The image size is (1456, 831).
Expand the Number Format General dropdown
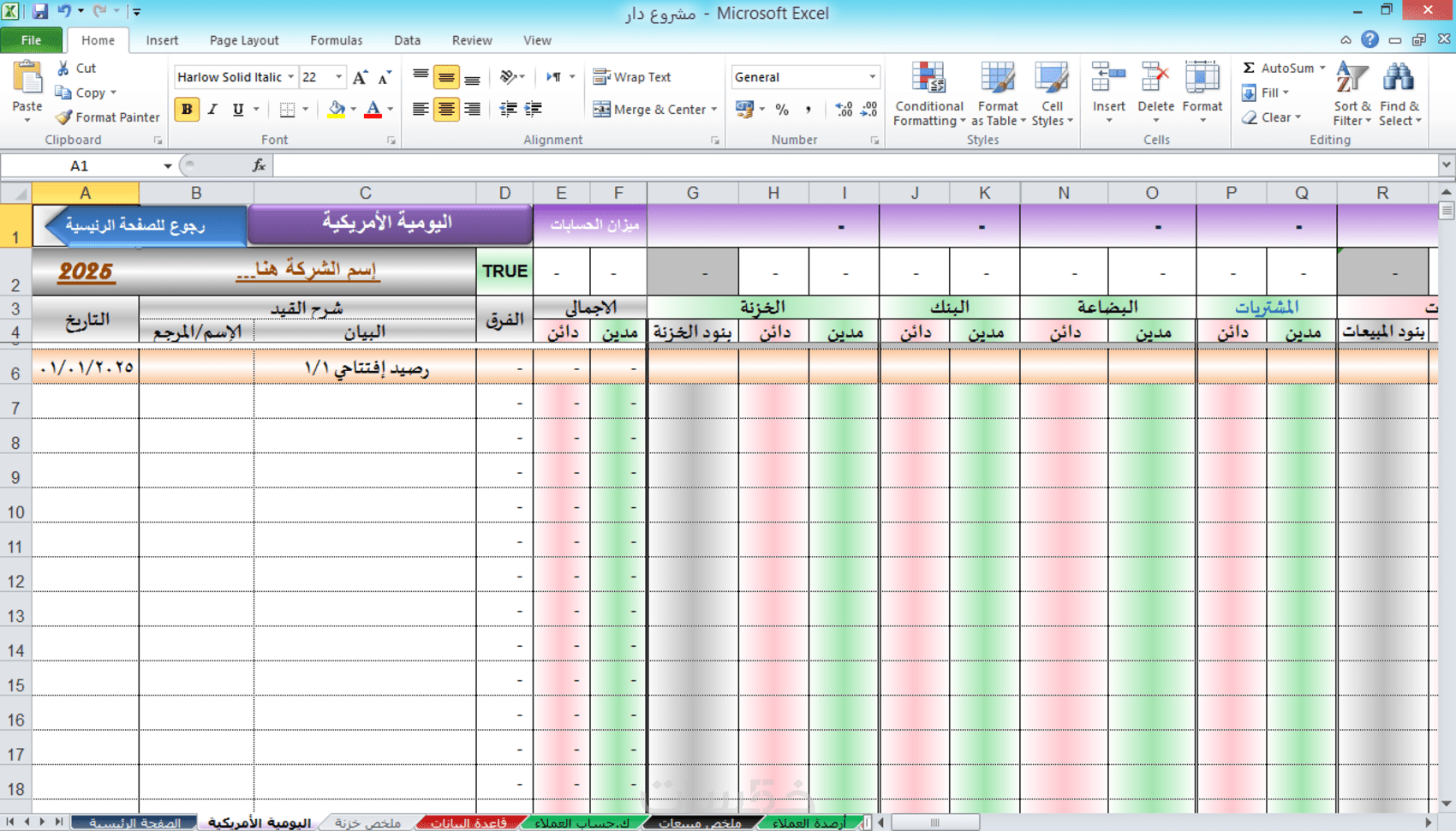pyautogui.click(x=872, y=77)
